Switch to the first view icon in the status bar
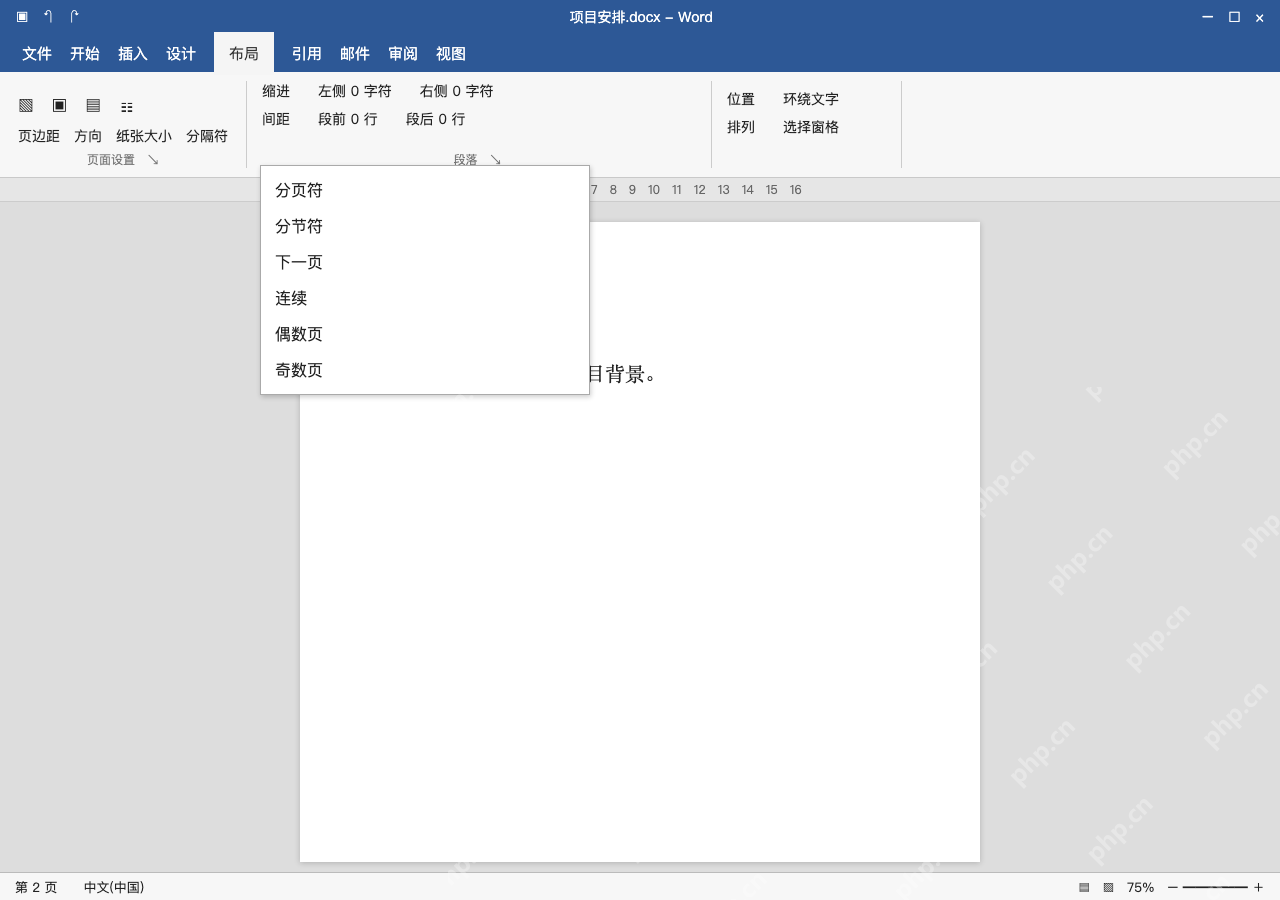The height and width of the screenshot is (900, 1280). pyautogui.click(x=1084, y=887)
